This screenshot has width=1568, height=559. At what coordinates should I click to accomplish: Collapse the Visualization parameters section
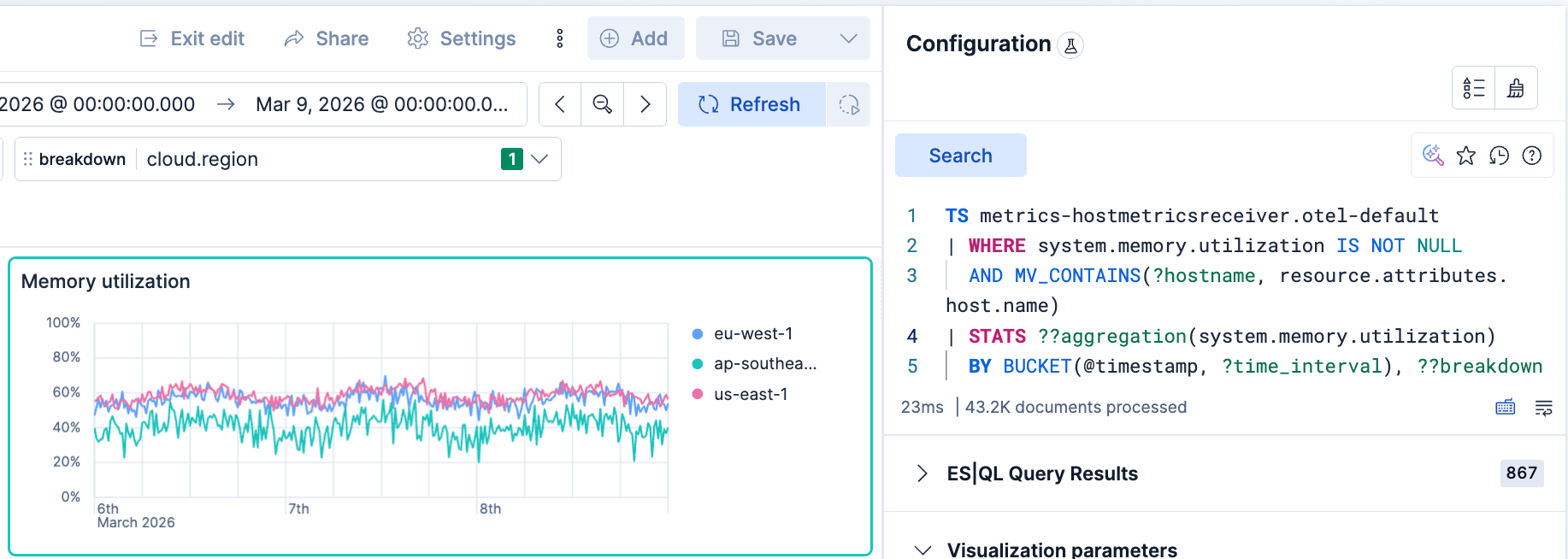(923, 550)
